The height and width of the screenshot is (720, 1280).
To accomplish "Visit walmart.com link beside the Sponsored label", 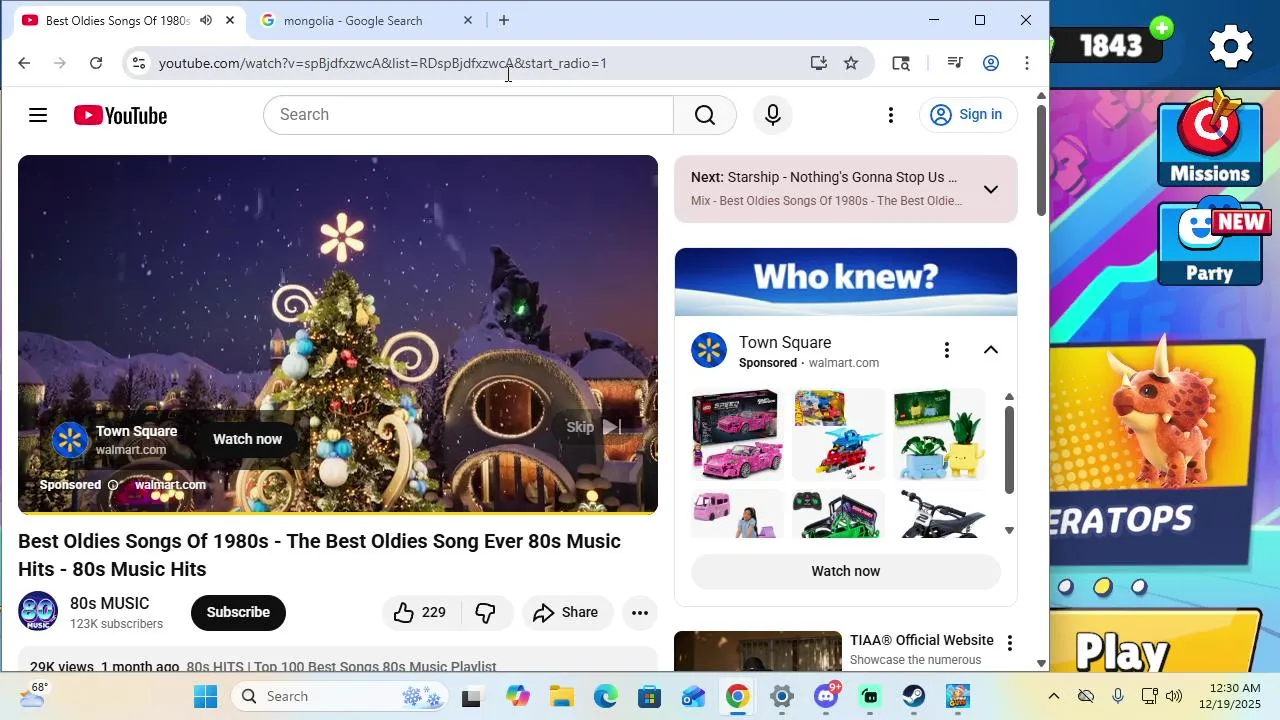I will (170, 485).
